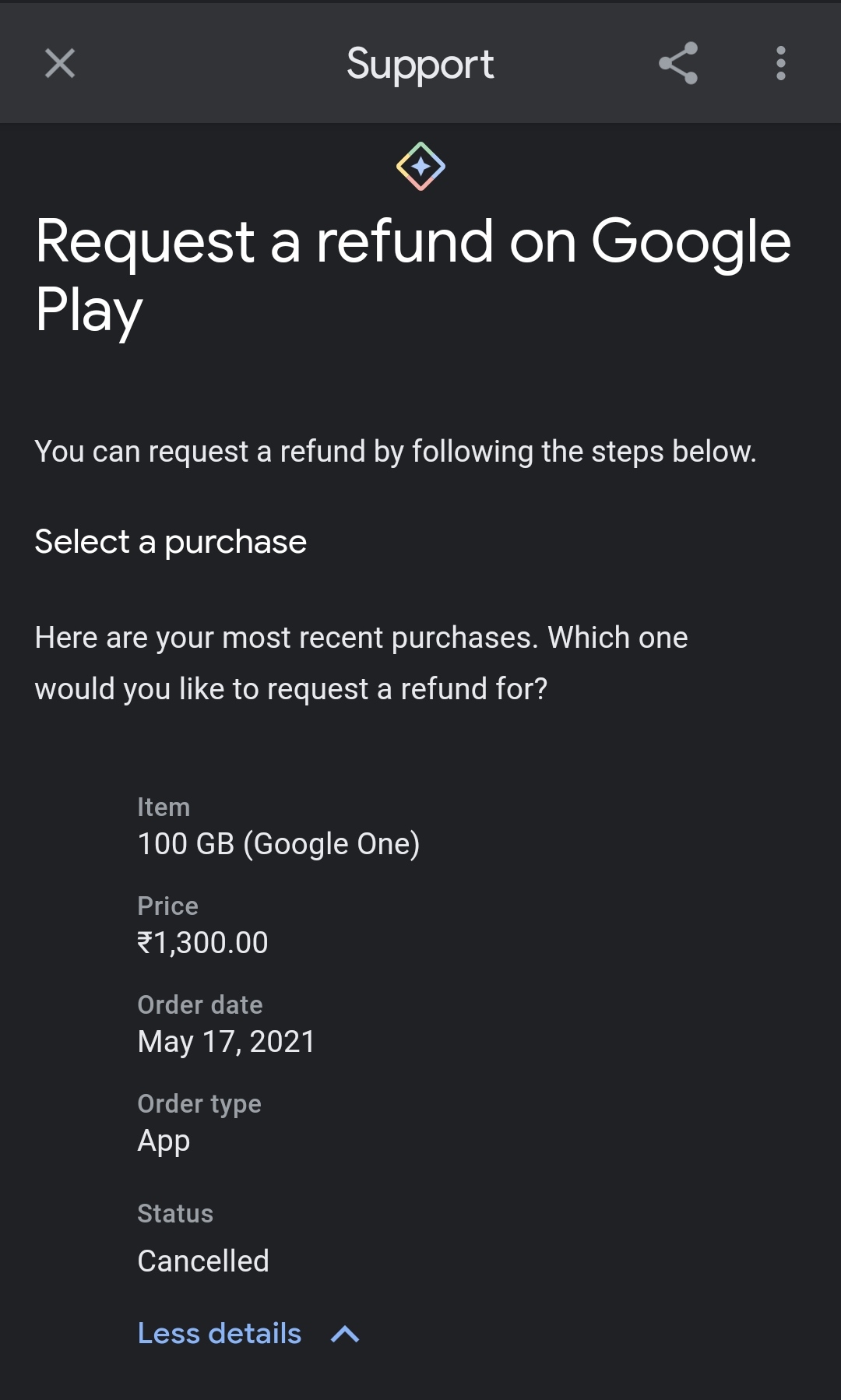Viewport: 841px width, 1400px height.
Task: Tap the May 17, 2021 order date
Action: (x=227, y=1042)
